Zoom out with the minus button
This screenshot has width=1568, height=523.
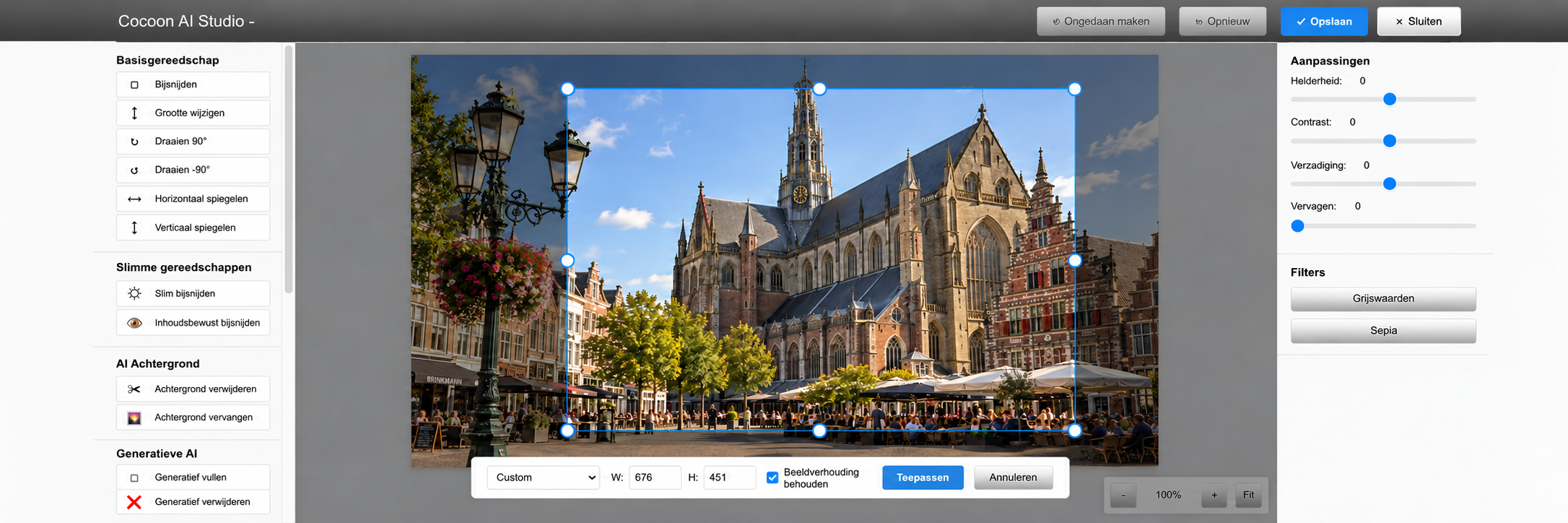(x=1123, y=495)
